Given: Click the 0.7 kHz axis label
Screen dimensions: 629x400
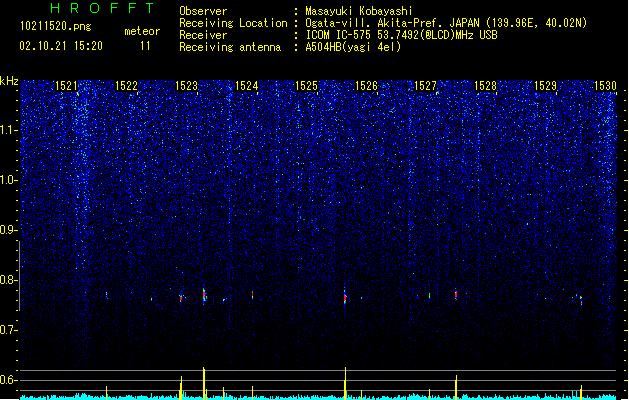Looking at the screenshot, I should tap(8, 330).
